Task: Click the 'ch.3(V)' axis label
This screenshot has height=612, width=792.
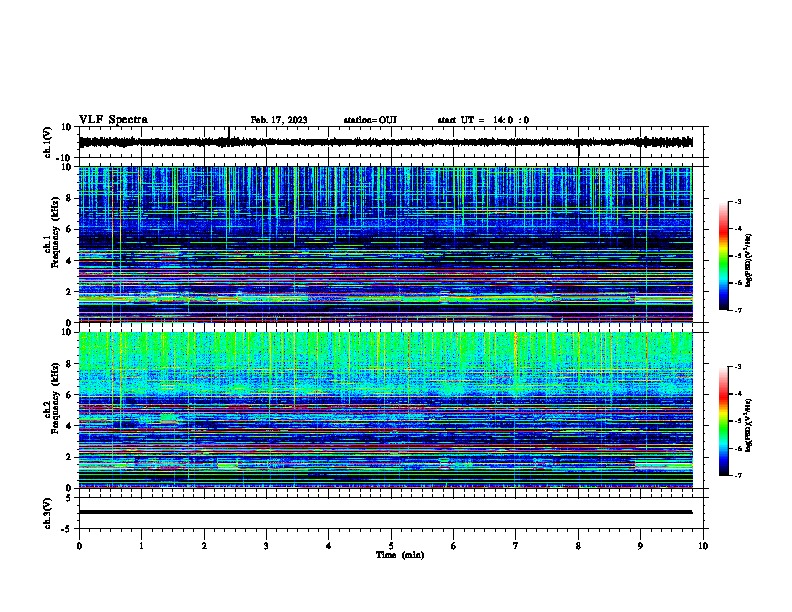Action: point(48,513)
